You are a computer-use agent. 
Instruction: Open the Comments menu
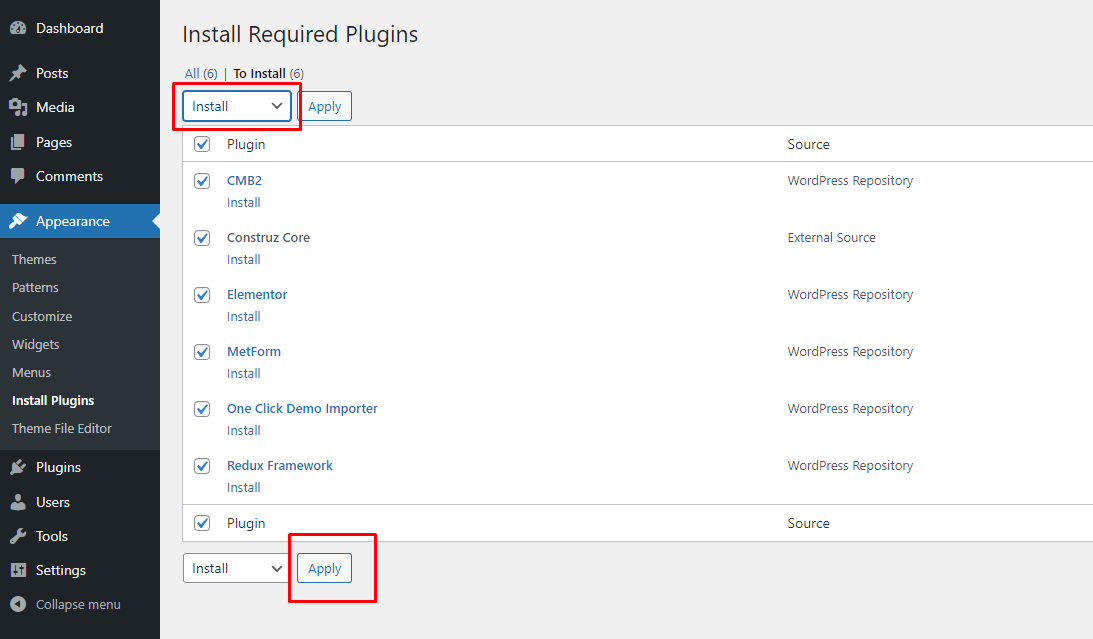pos(70,176)
